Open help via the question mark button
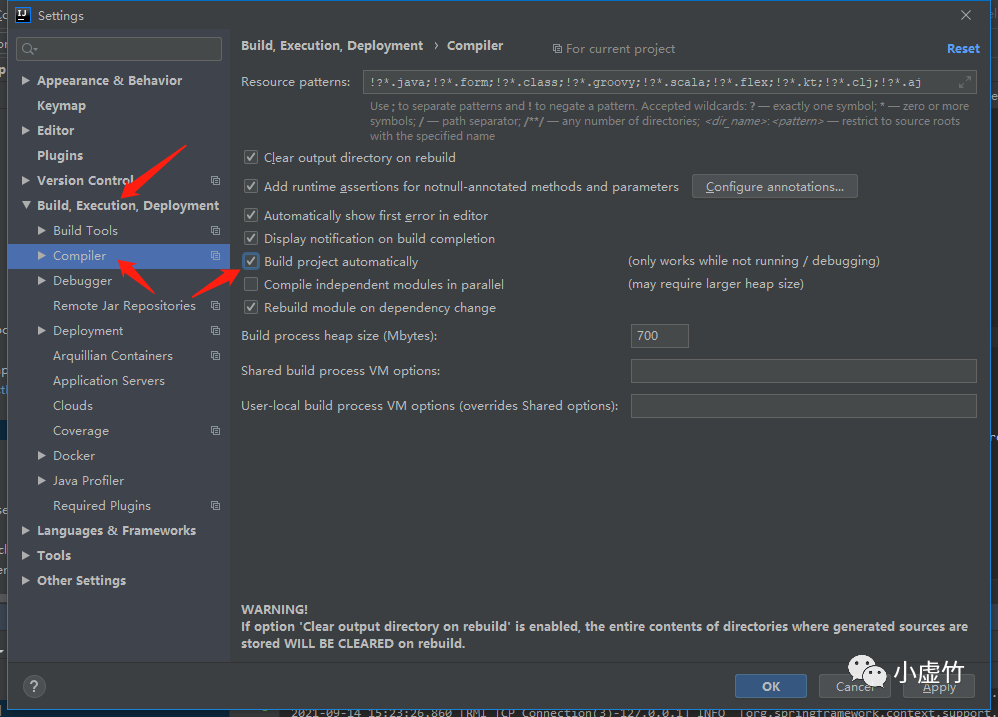This screenshot has height=717, width=998. pyautogui.click(x=34, y=686)
